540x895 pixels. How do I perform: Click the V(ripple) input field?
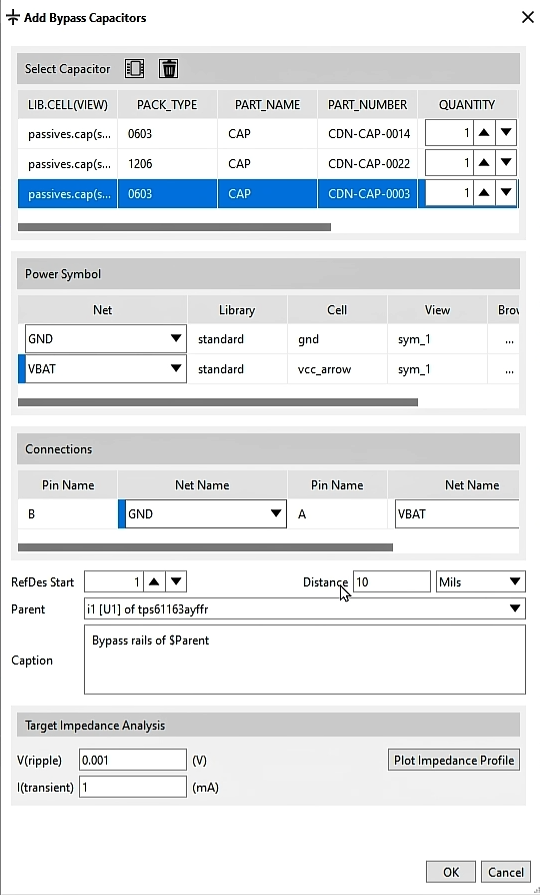pos(132,760)
